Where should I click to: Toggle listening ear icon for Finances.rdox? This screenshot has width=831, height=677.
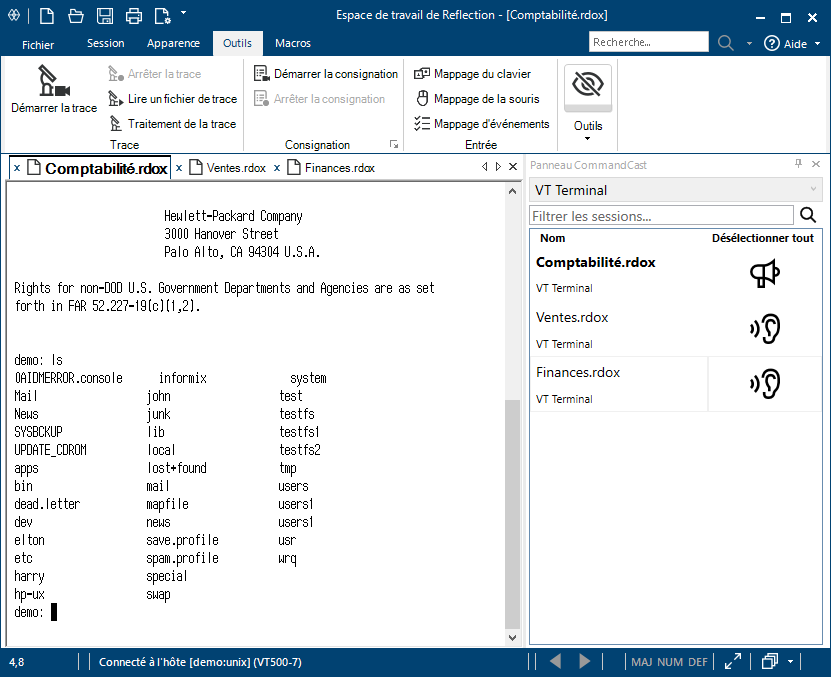[x=765, y=384]
